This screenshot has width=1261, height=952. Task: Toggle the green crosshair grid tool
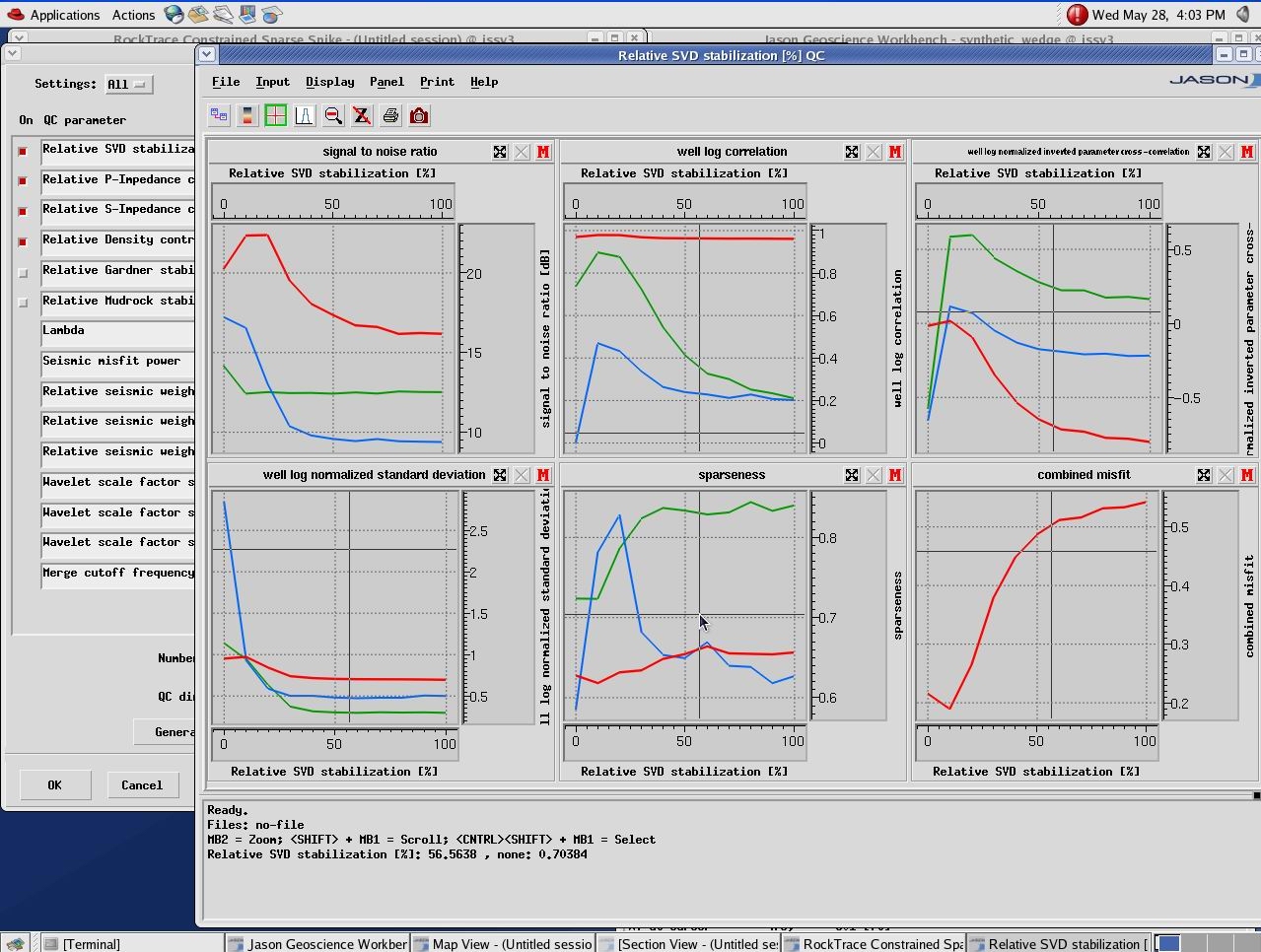click(x=276, y=116)
